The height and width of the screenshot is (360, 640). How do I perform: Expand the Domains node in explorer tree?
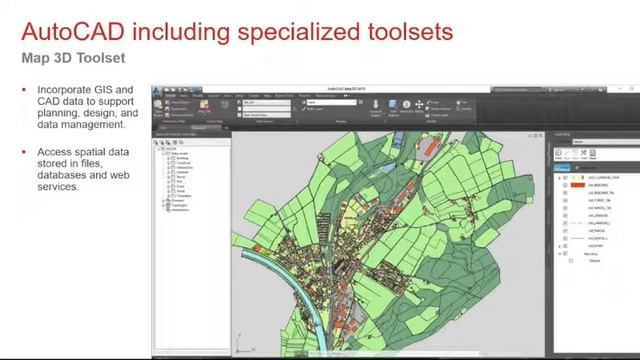(x=163, y=200)
